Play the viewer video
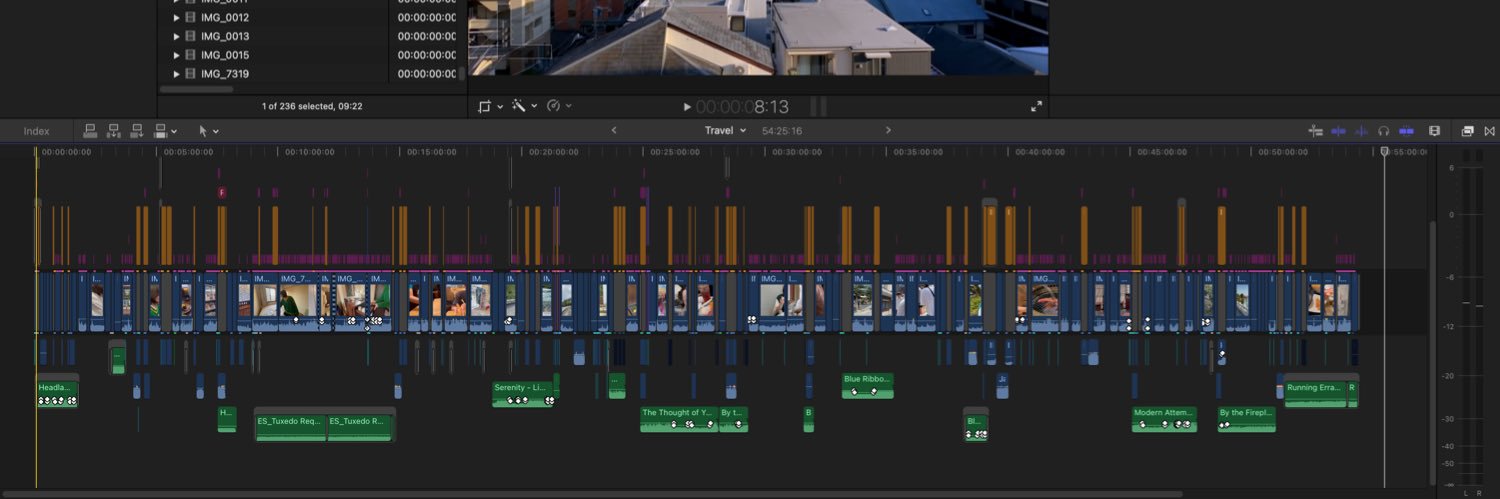This screenshot has height=499, width=1500. click(x=687, y=107)
